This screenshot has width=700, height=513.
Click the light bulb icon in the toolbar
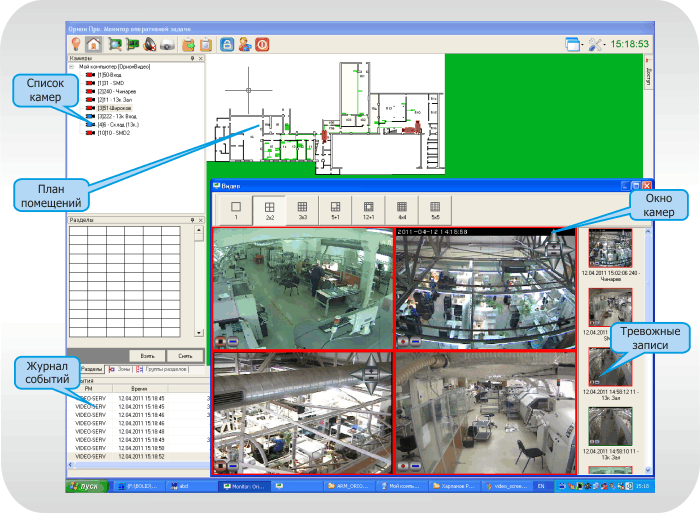click(76, 44)
